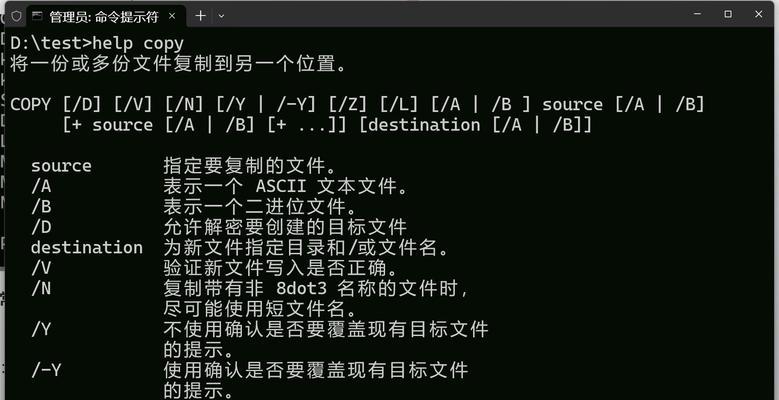Maximize the terminal window
The image size is (779, 400).
coord(728,14)
